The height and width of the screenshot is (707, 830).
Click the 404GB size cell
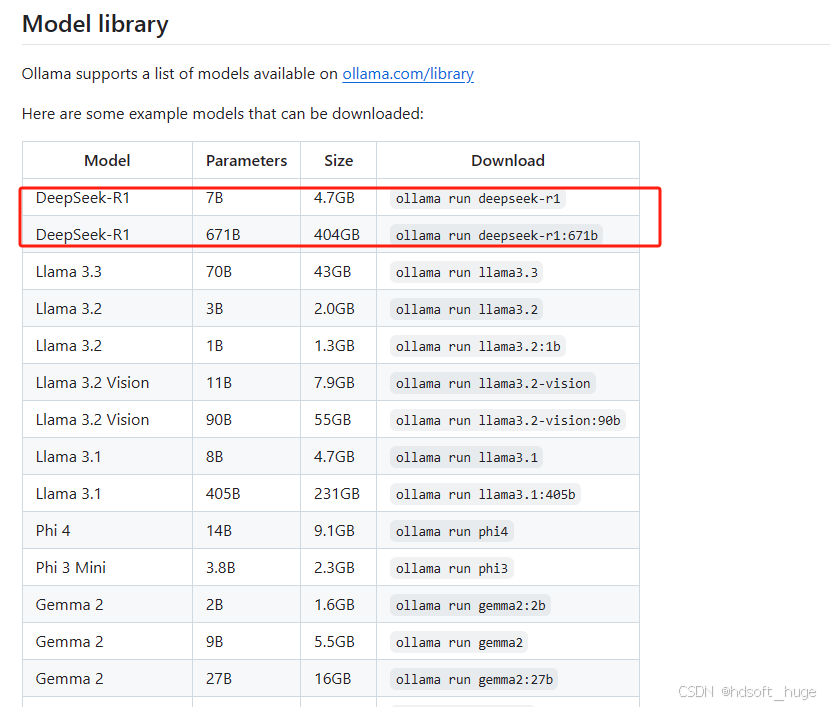click(337, 235)
